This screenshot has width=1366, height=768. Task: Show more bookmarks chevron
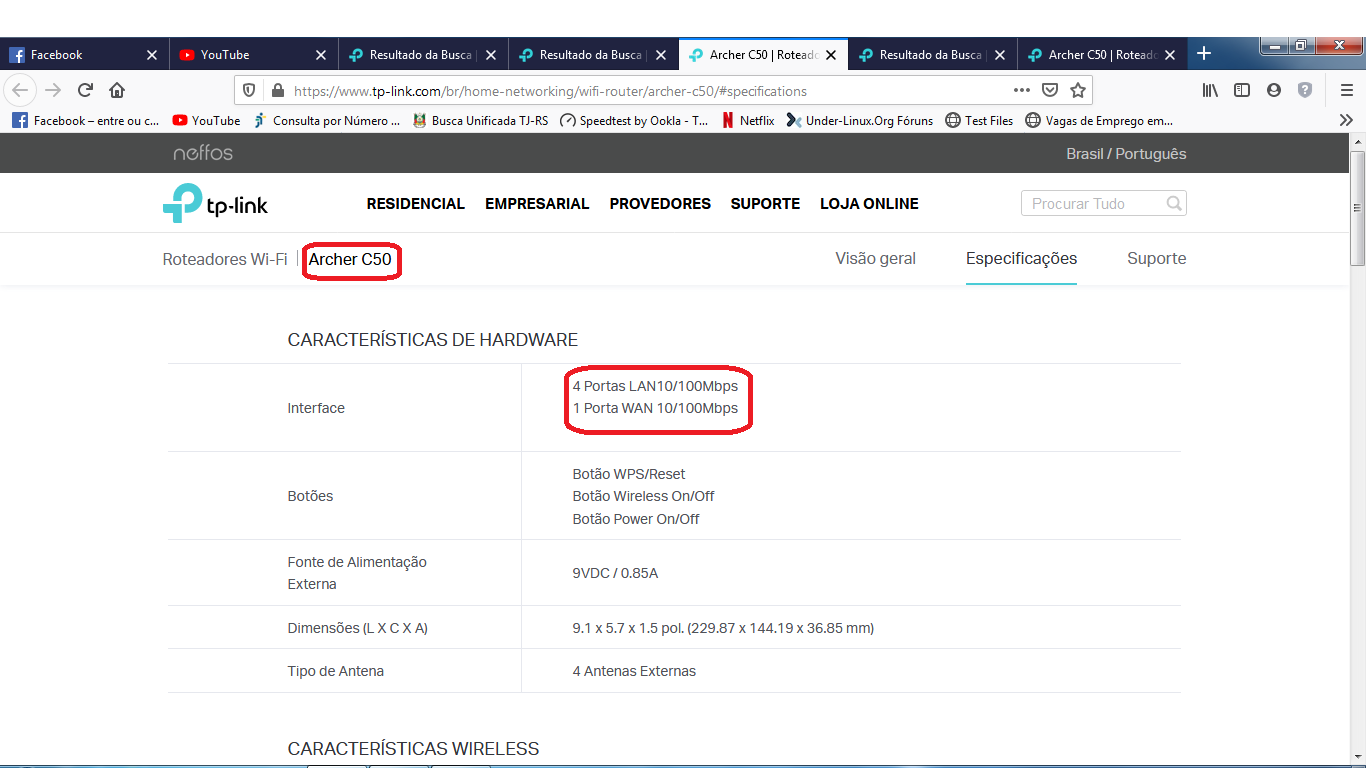[1346, 120]
